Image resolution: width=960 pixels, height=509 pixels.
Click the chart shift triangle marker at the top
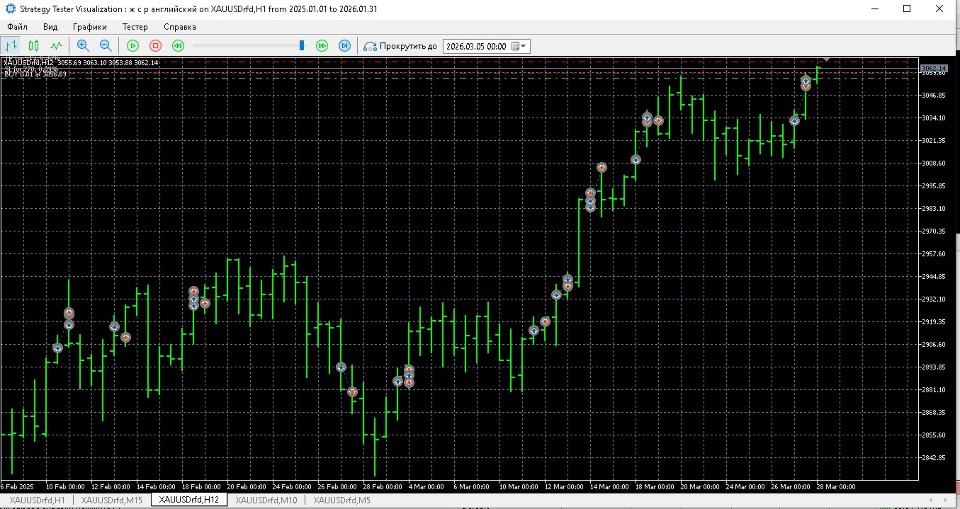tap(827, 60)
